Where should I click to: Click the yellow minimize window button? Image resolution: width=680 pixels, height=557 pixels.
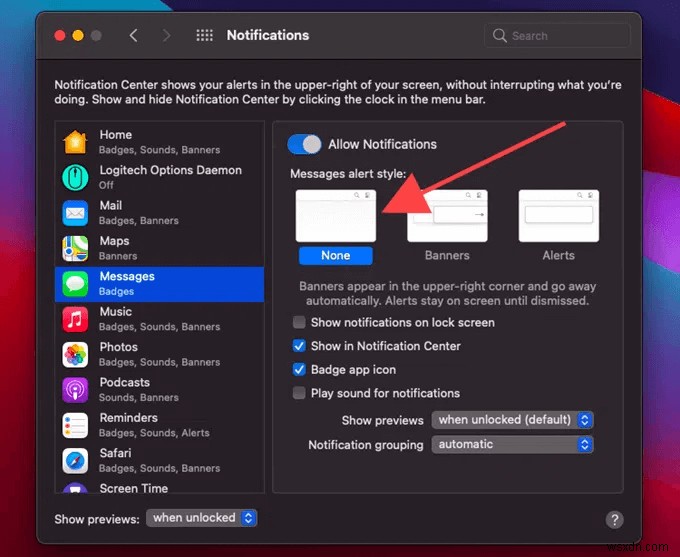(x=78, y=36)
